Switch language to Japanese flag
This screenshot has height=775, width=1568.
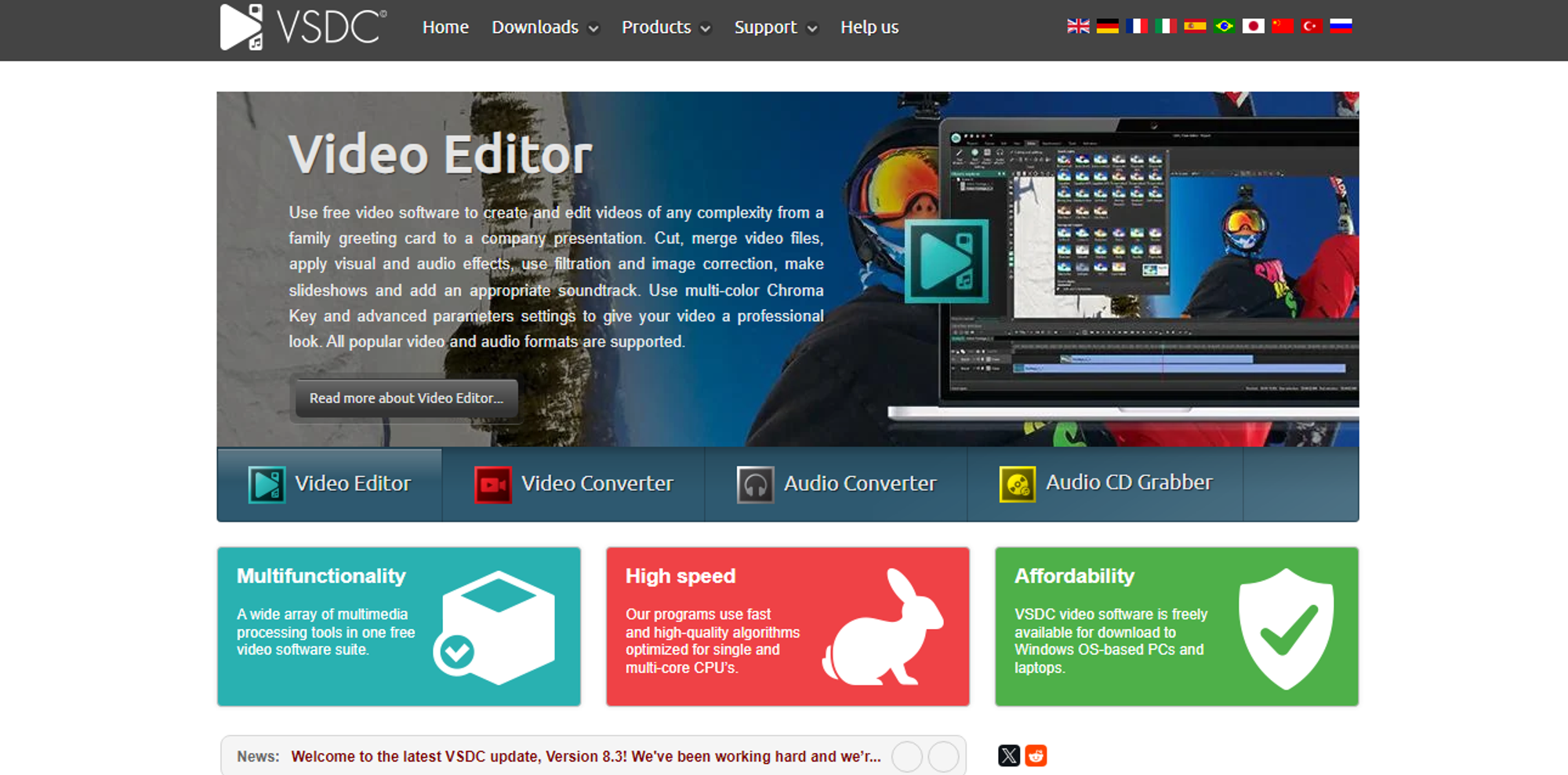[x=1254, y=26]
